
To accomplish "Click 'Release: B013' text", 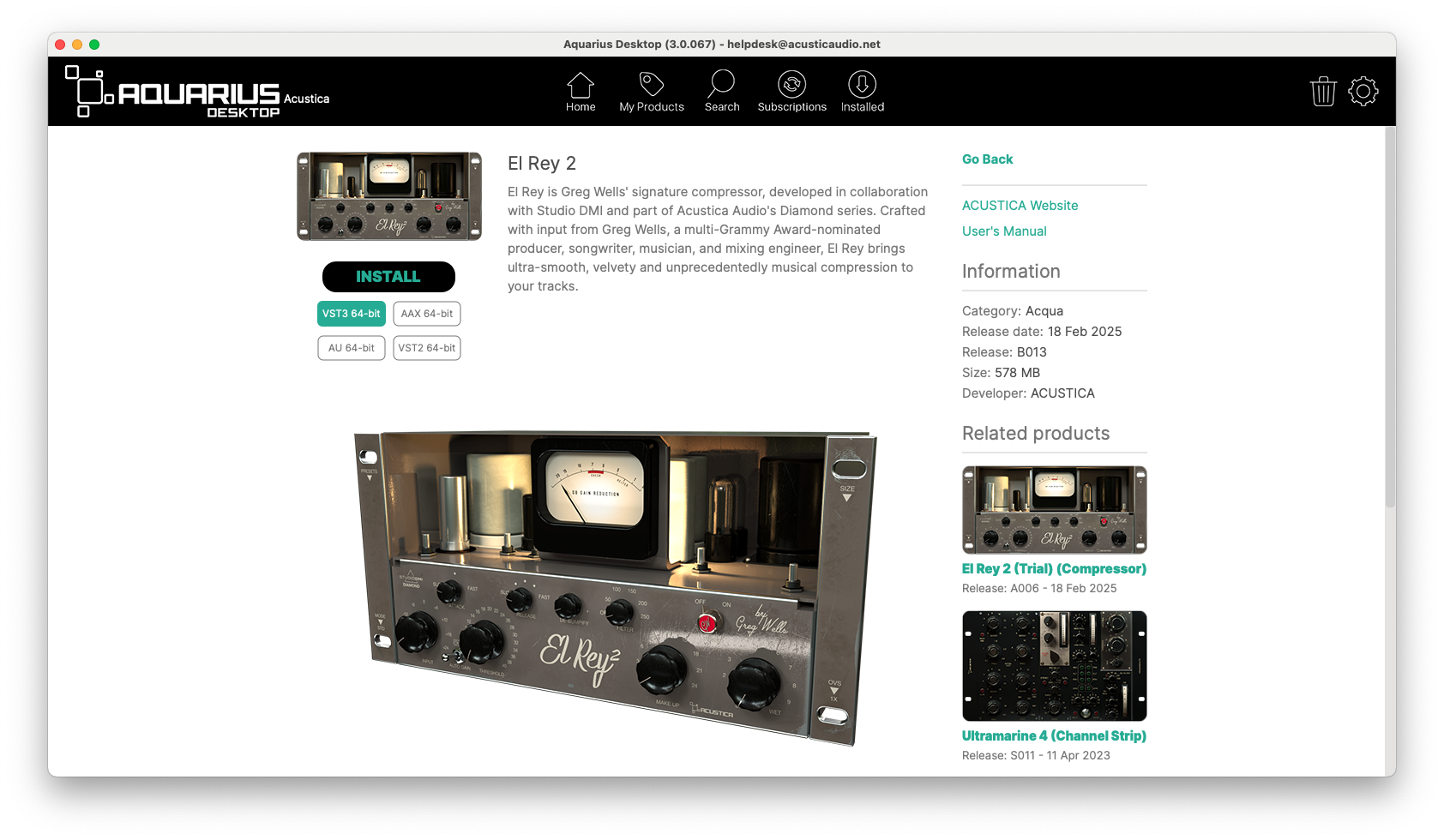I will [x=1004, y=352].
